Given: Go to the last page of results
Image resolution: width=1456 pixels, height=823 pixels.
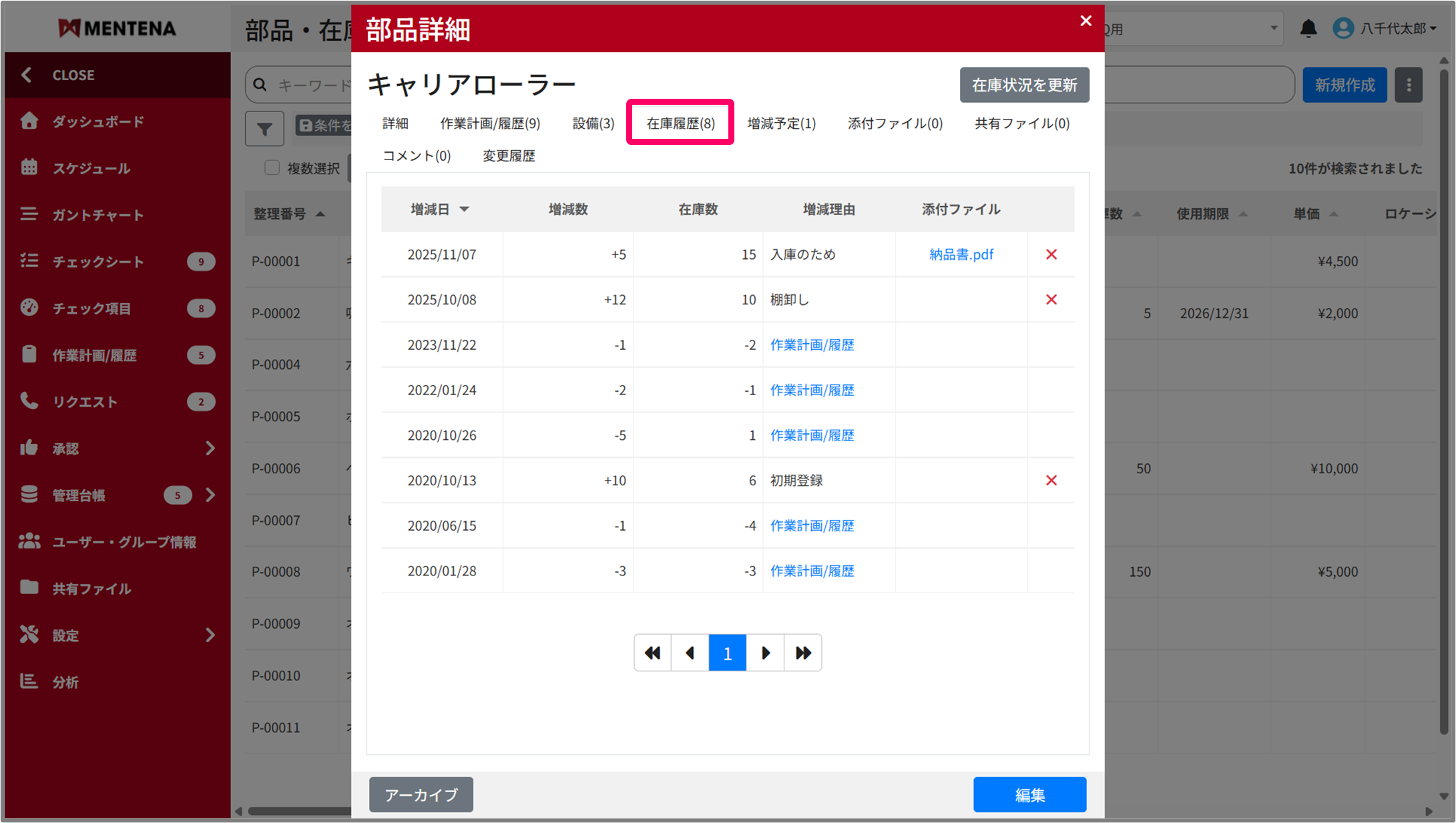Looking at the screenshot, I should (803, 653).
